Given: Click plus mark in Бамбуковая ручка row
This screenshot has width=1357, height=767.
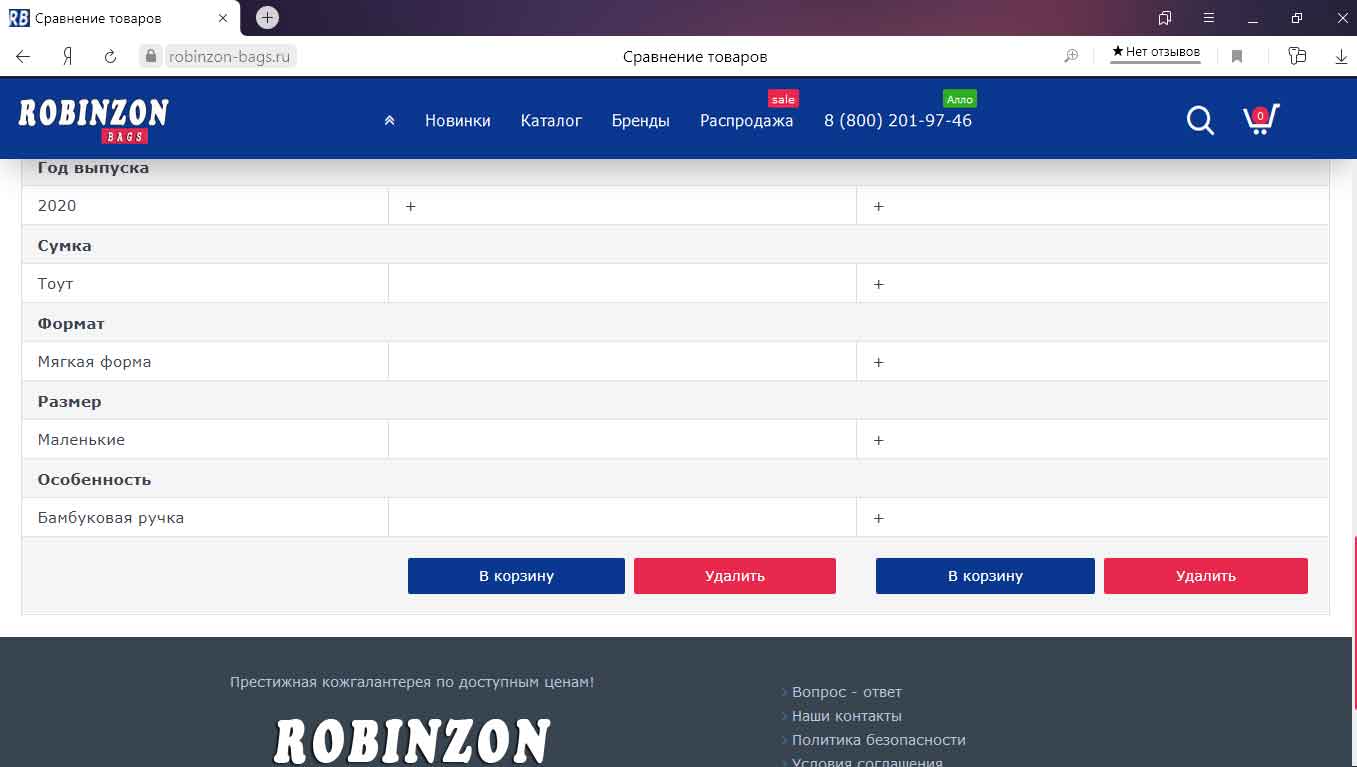Looking at the screenshot, I should (879, 518).
